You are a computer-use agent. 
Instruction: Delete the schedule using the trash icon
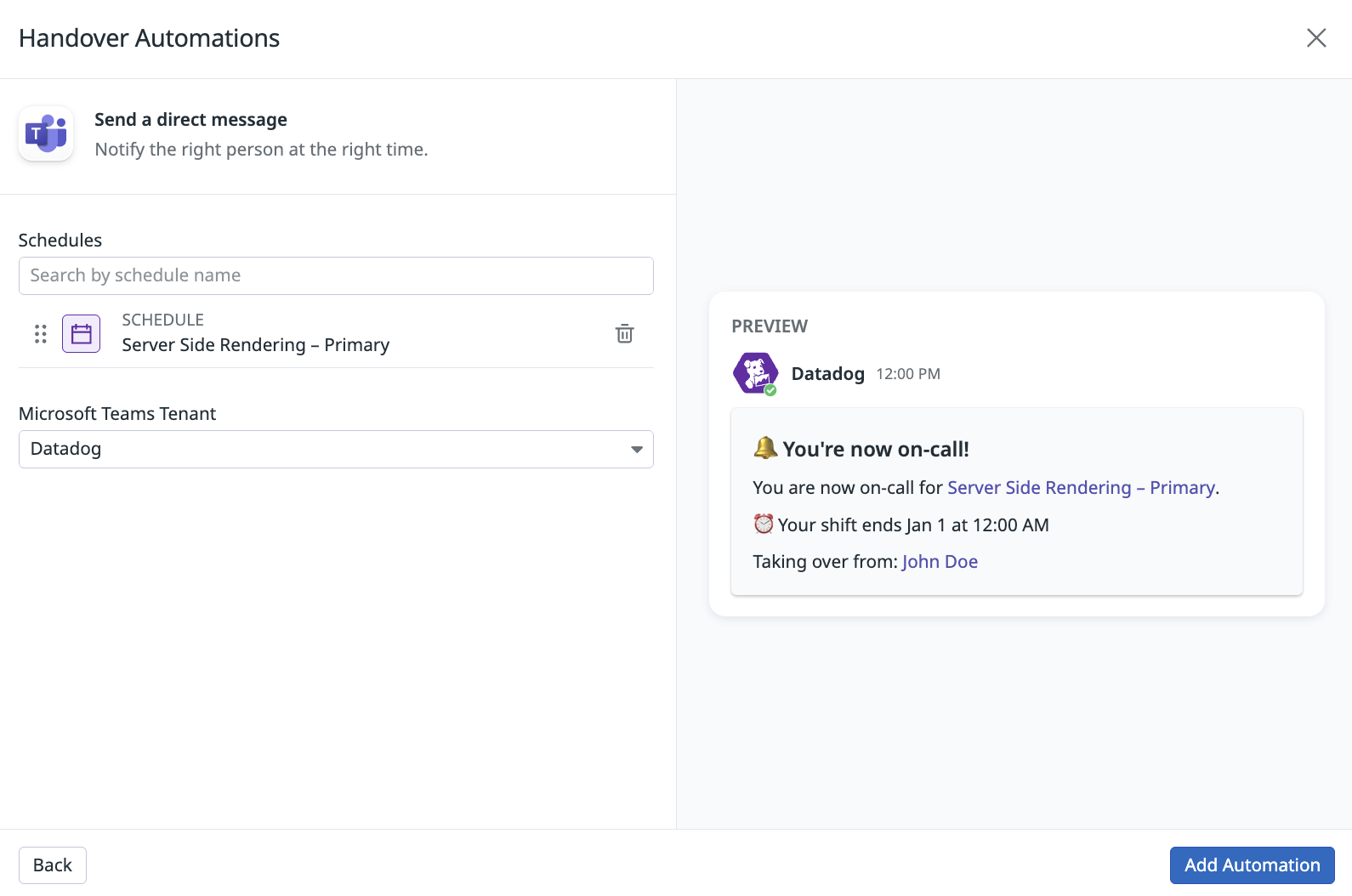pyautogui.click(x=624, y=334)
